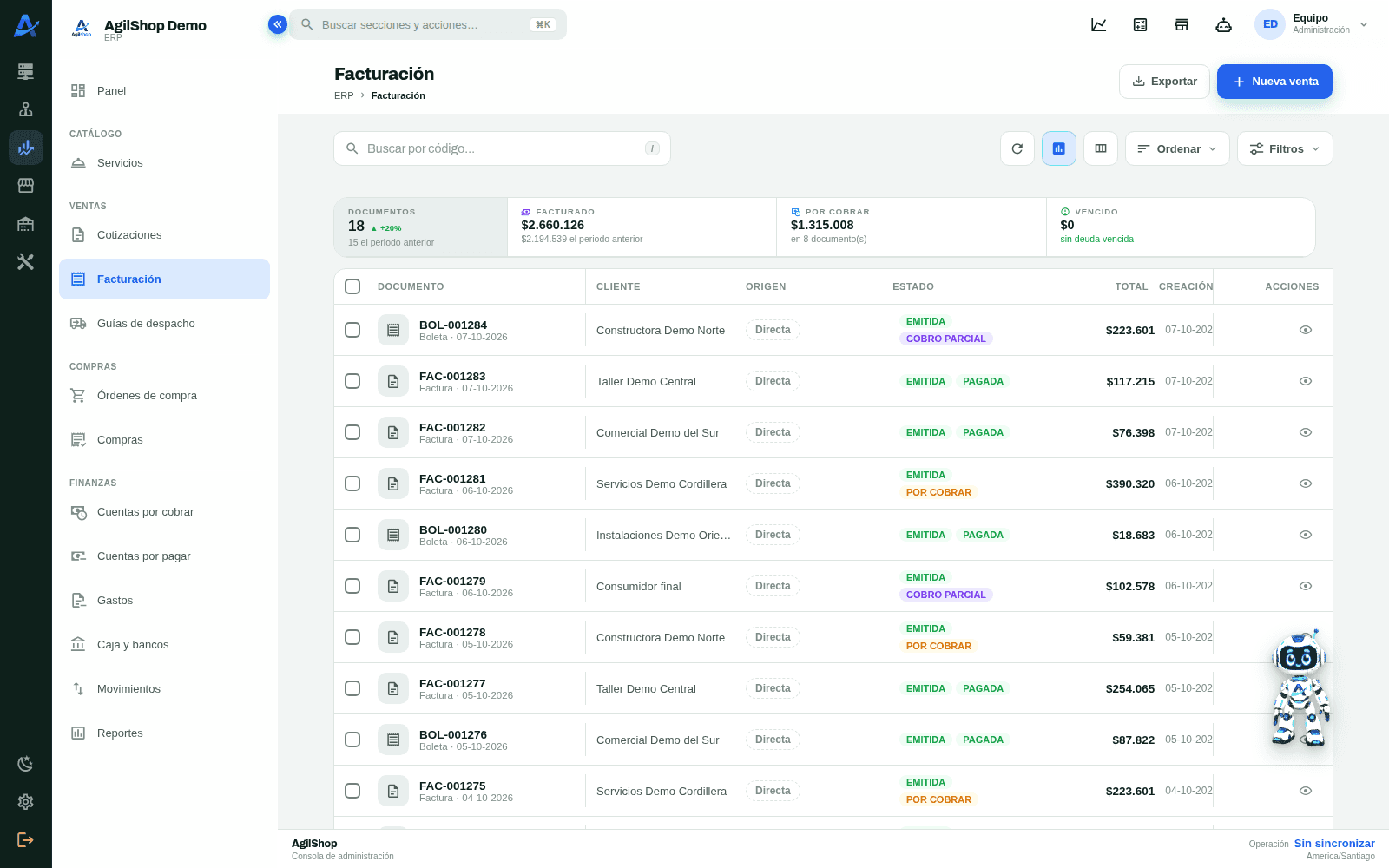
Task: Open the Filtros dropdown
Action: tap(1285, 148)
